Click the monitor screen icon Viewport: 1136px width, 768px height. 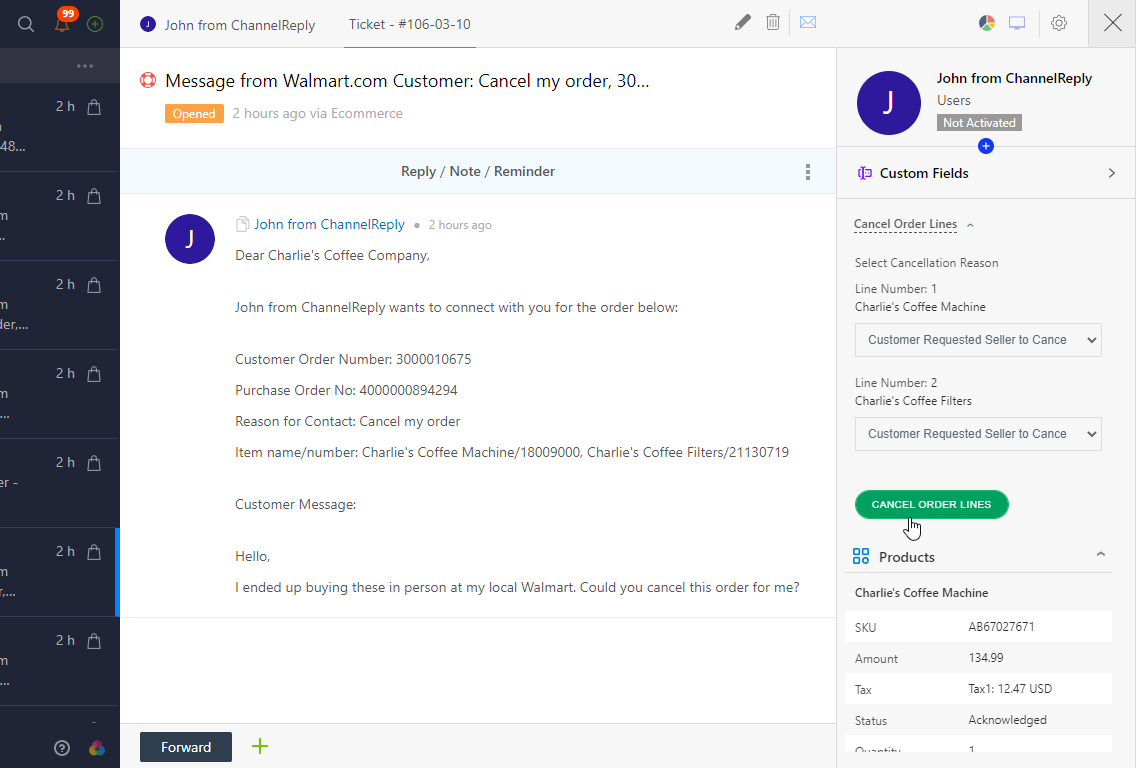[x=1017, y=23]
